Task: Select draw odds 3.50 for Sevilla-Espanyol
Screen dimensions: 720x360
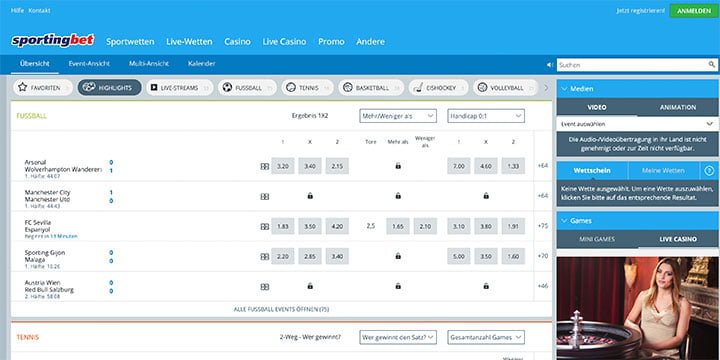Action: point(310,226)
